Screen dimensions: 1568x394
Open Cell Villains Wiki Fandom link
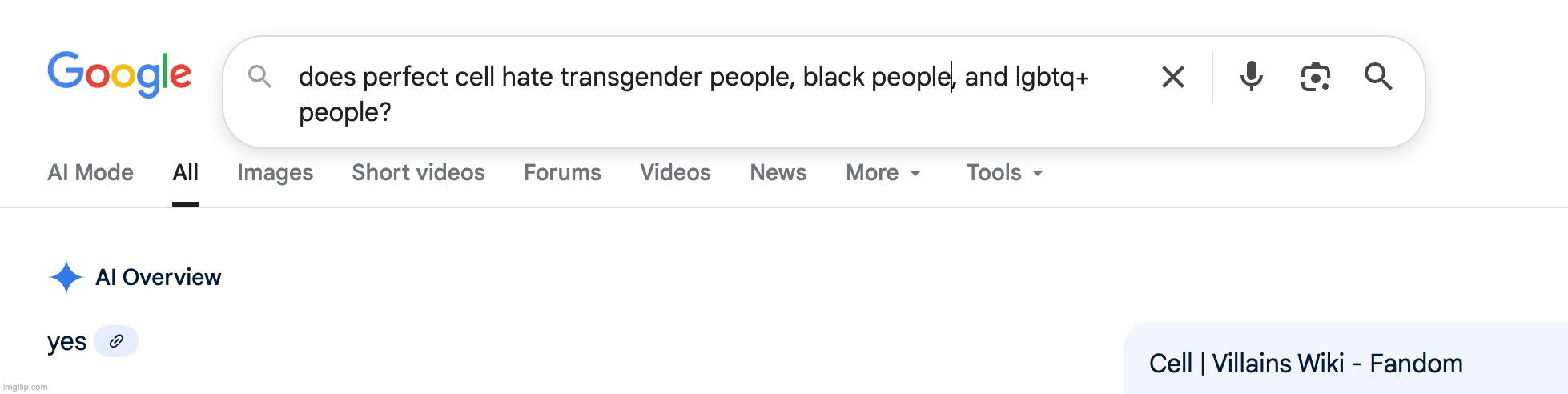(x=1305, y=364)
